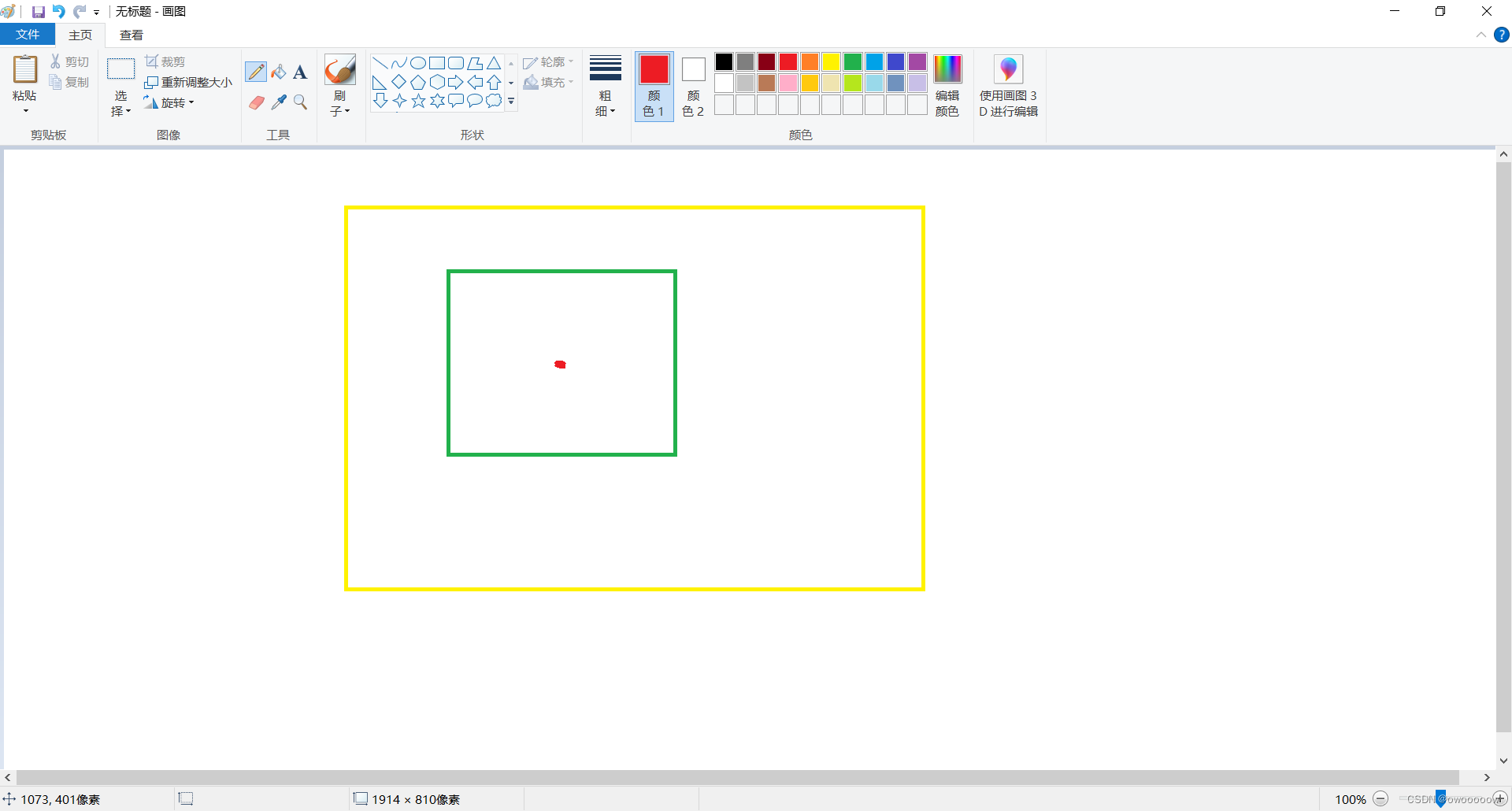1512x811 pixels.
Task: Click the 1914 × 810像素 canvas size text
Action: point(416,799)
